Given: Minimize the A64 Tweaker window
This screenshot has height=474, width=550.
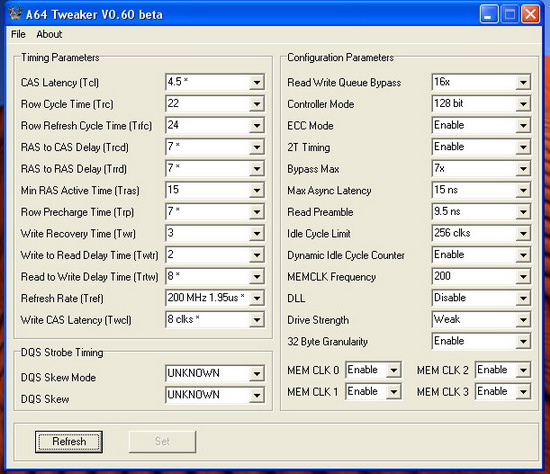Looking at the screenshot, I should coord(488,14).
